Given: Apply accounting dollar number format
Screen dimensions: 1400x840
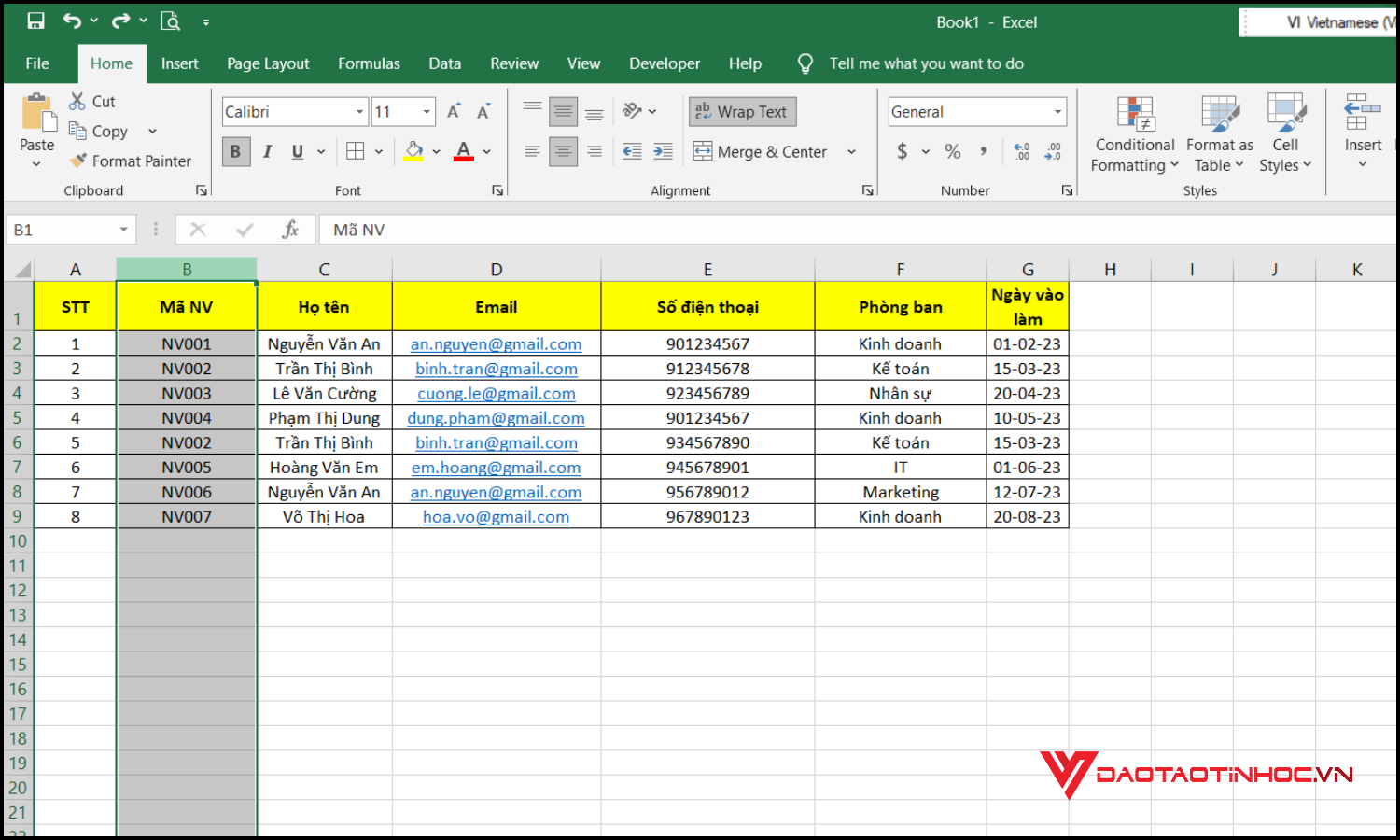Looking at the screenshot, I should tap(902, 151).
